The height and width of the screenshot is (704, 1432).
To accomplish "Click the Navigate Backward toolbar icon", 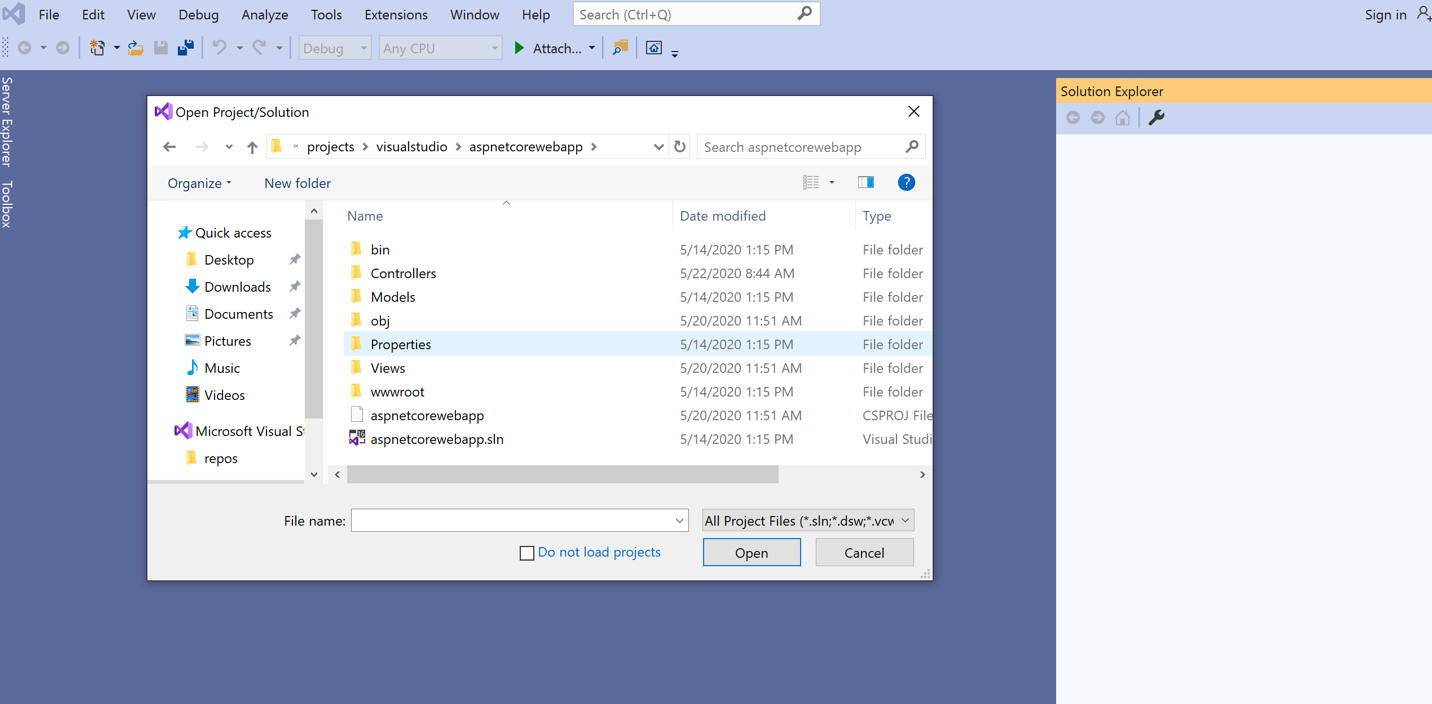I will coord(25,48).
